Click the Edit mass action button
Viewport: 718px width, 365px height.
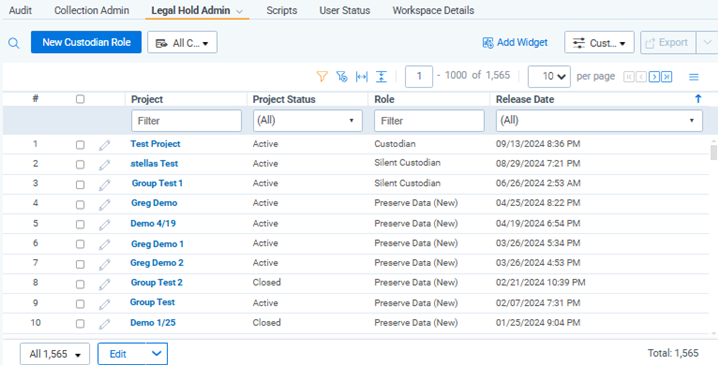click(122, 354)
